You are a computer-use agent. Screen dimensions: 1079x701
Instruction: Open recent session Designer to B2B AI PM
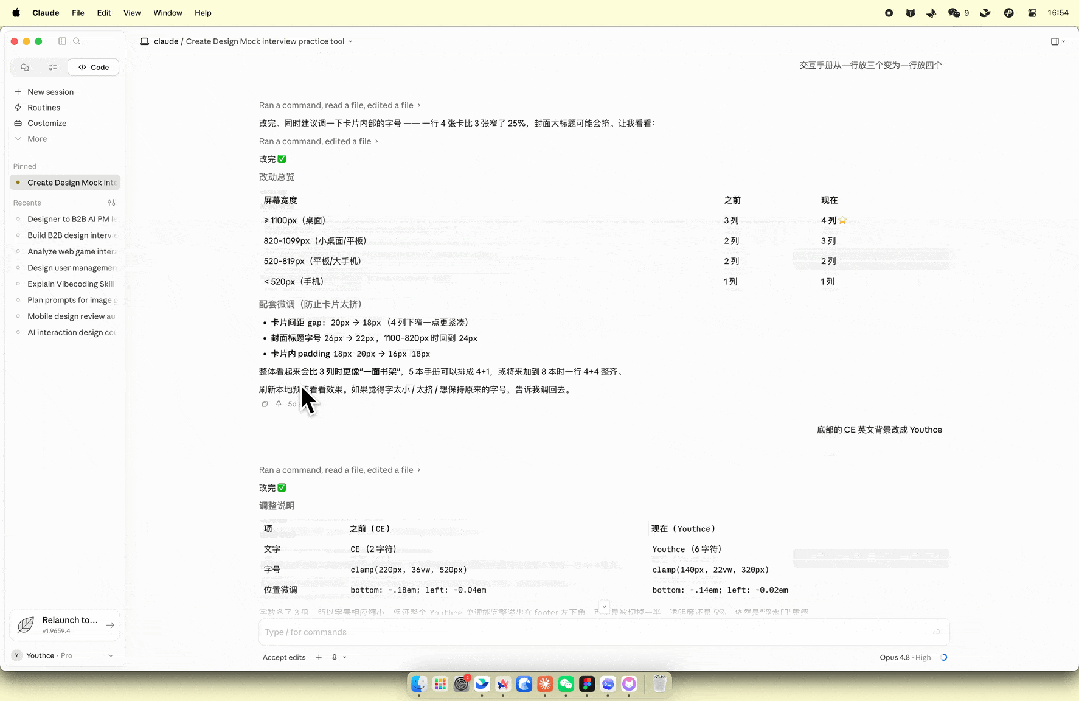point(65,219)
